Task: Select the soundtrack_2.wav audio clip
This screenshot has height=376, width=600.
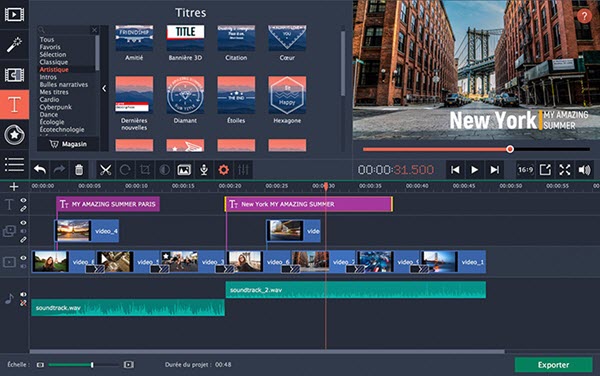Action: pyautogui.click(x=355, y=290)
